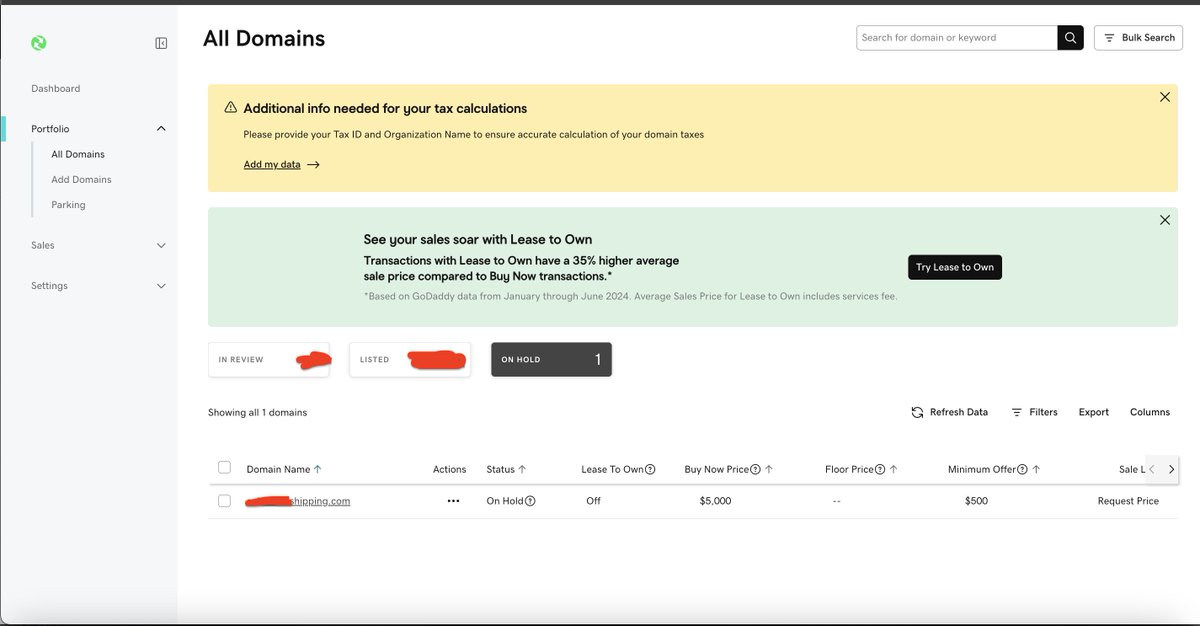The image size is (1200, 626).
Task: Open the shipping.com domain link
Action: coord(298,501)
